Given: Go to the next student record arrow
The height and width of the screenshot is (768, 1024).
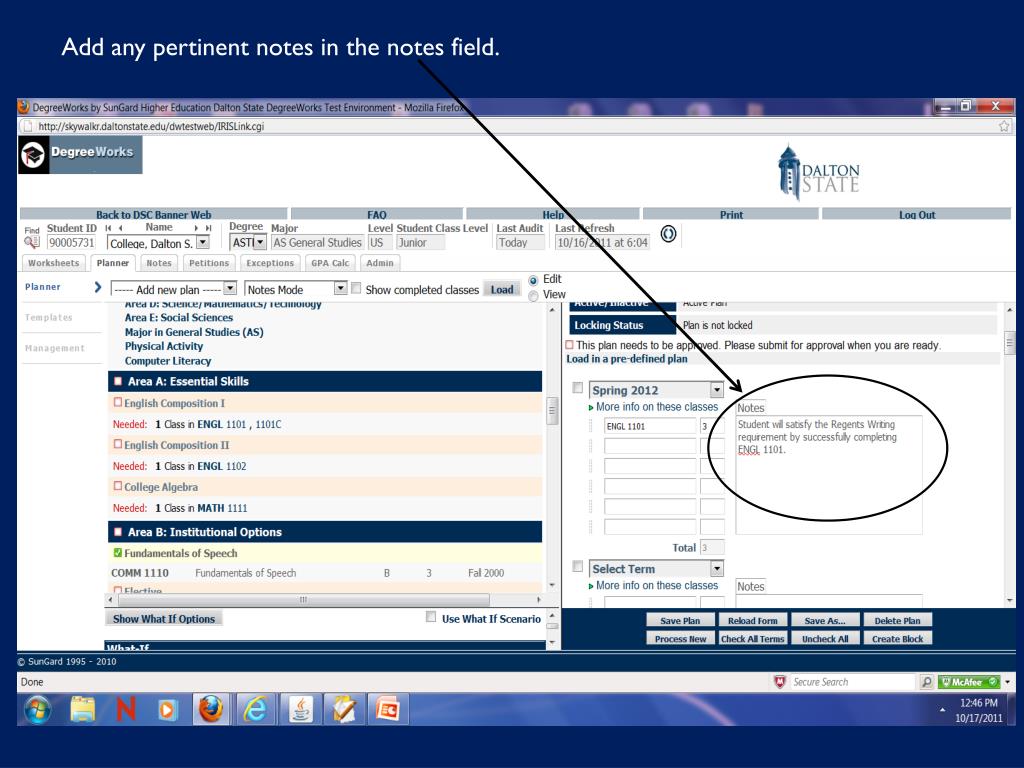Looking at the screenshot, I should (196, 228).
